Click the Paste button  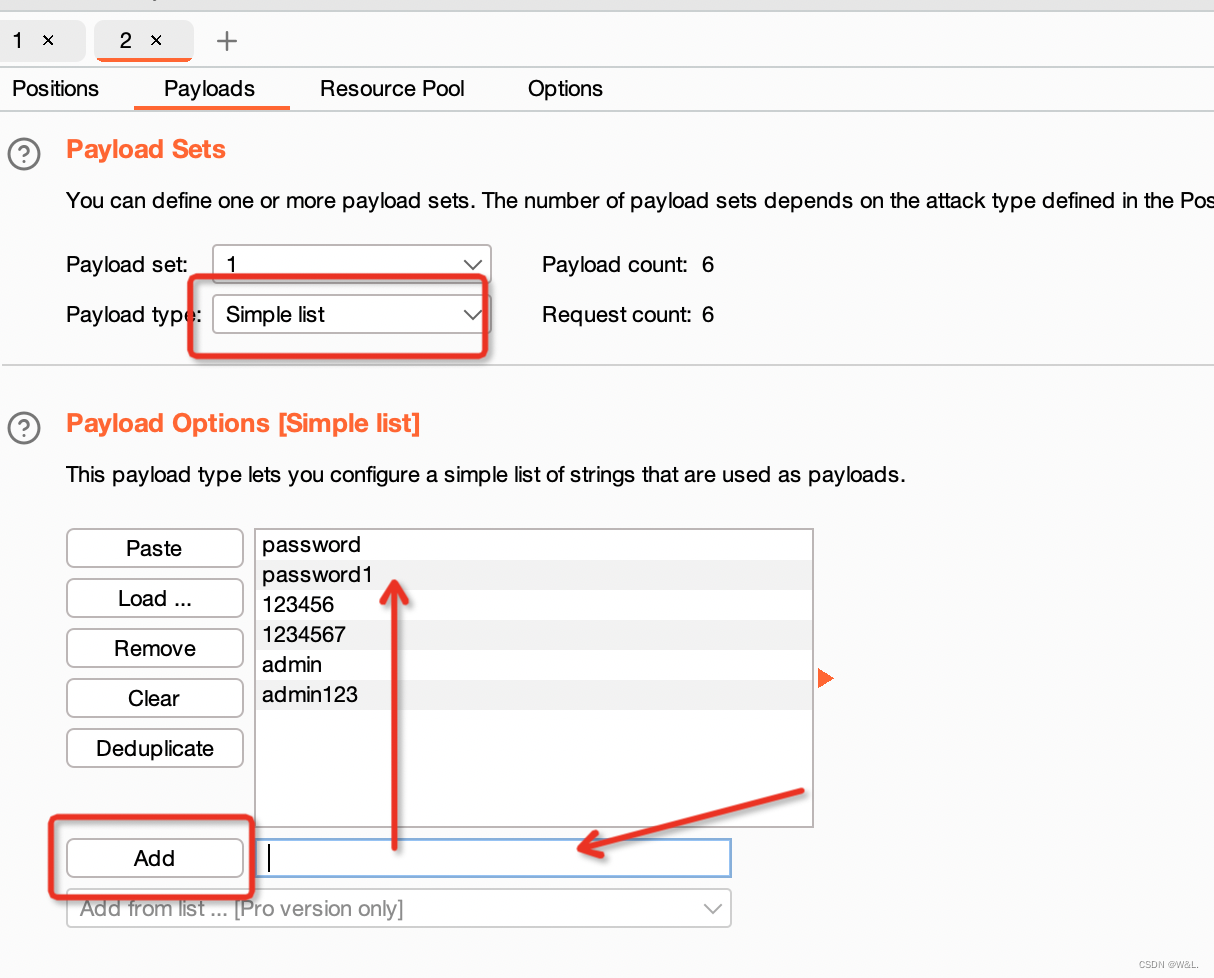click(155, 548)
